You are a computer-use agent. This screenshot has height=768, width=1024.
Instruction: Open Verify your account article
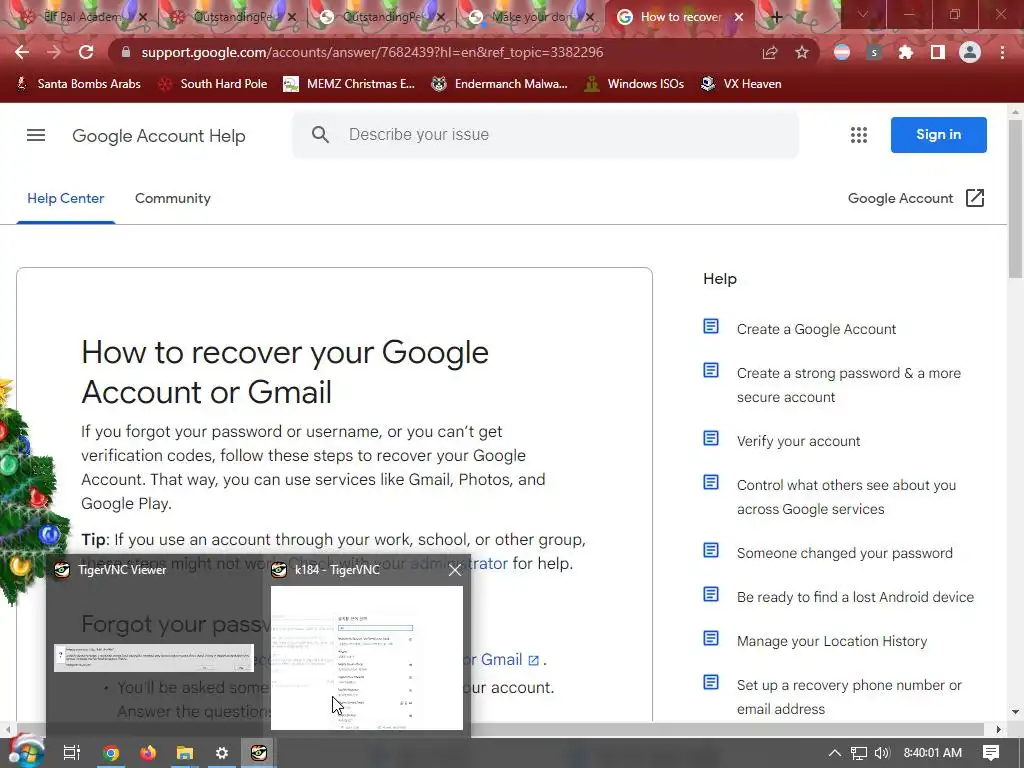tap(798, 441)
